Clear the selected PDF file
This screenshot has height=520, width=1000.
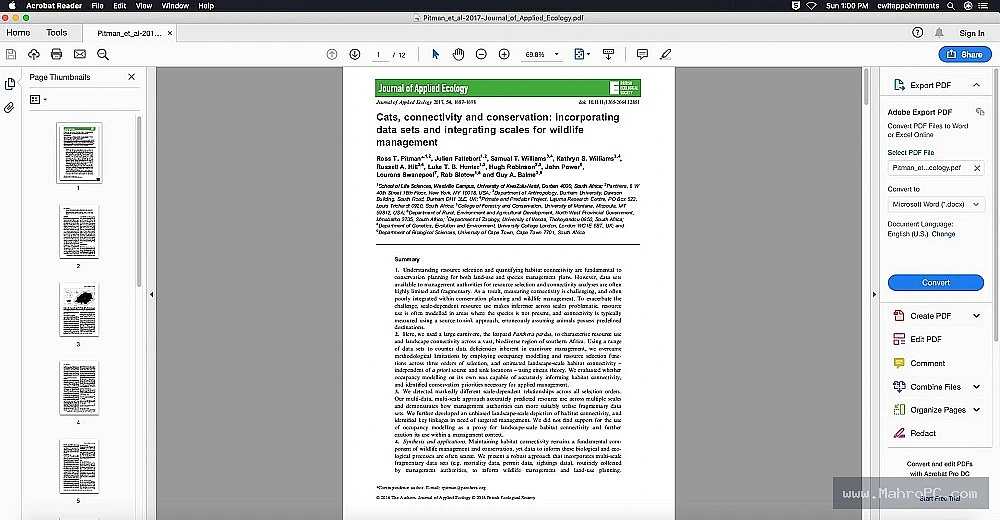pos(976,168)
